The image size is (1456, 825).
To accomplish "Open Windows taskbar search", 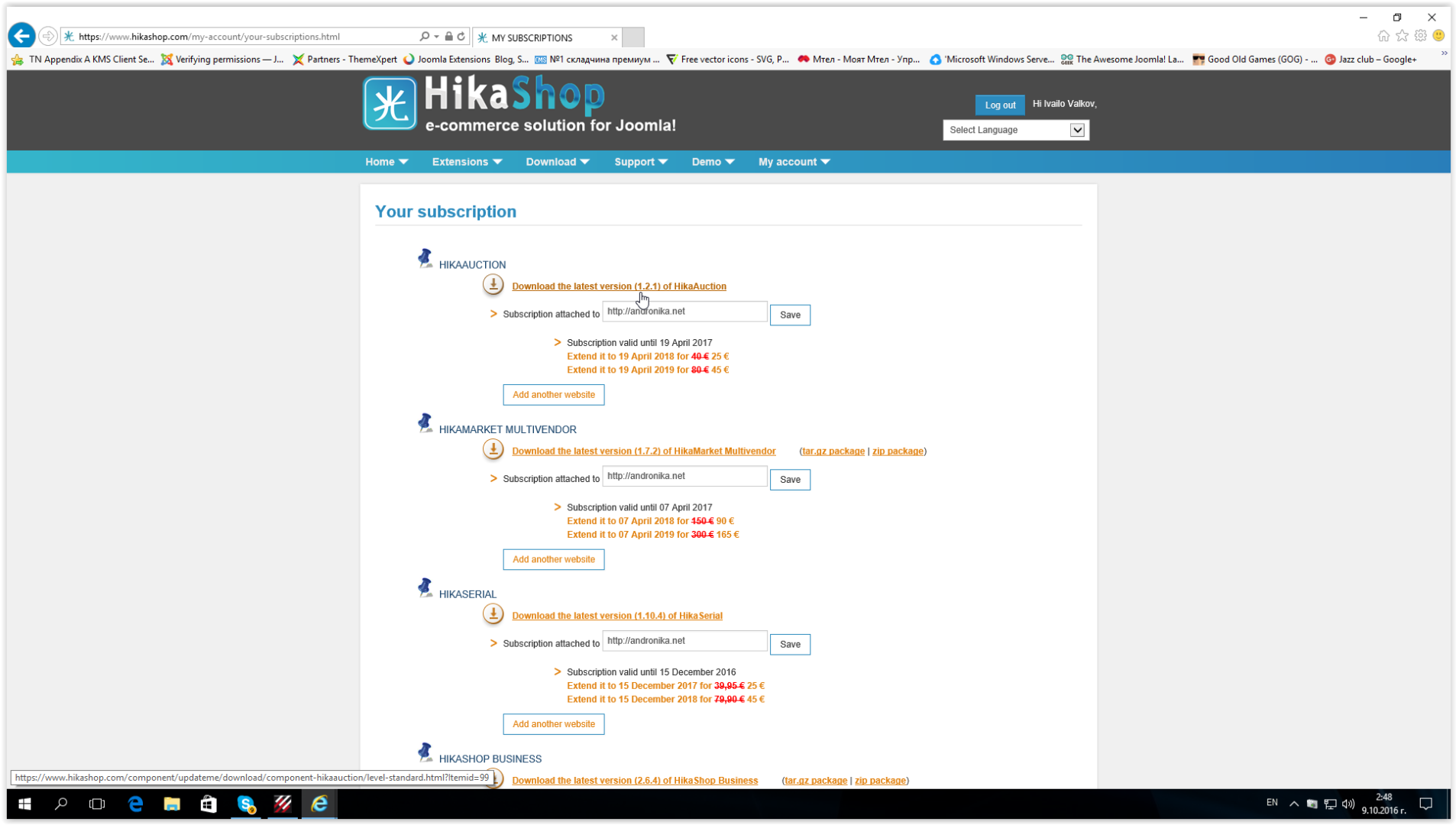I will tap(61, 804).
